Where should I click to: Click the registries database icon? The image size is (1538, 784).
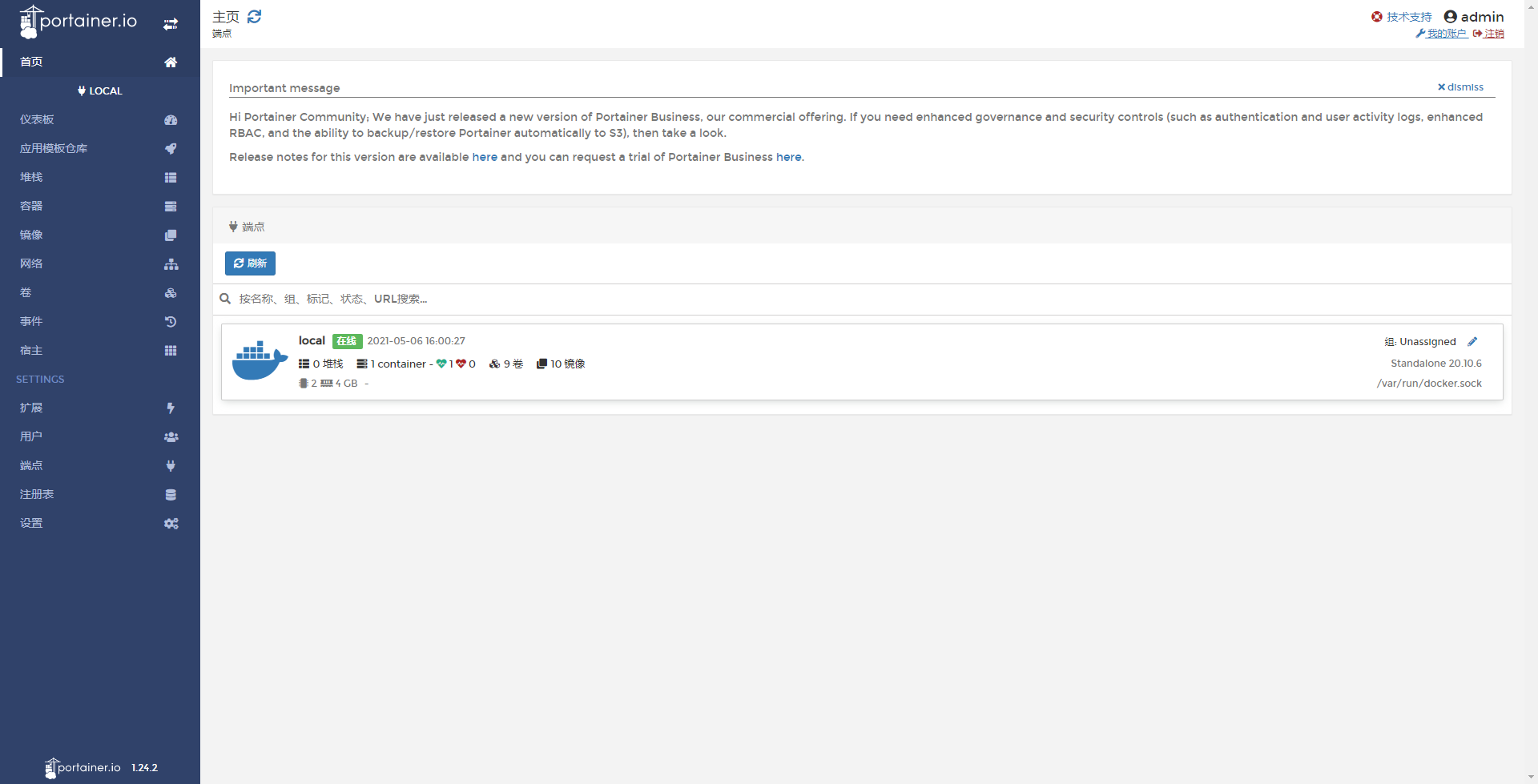tap(171, 495)
